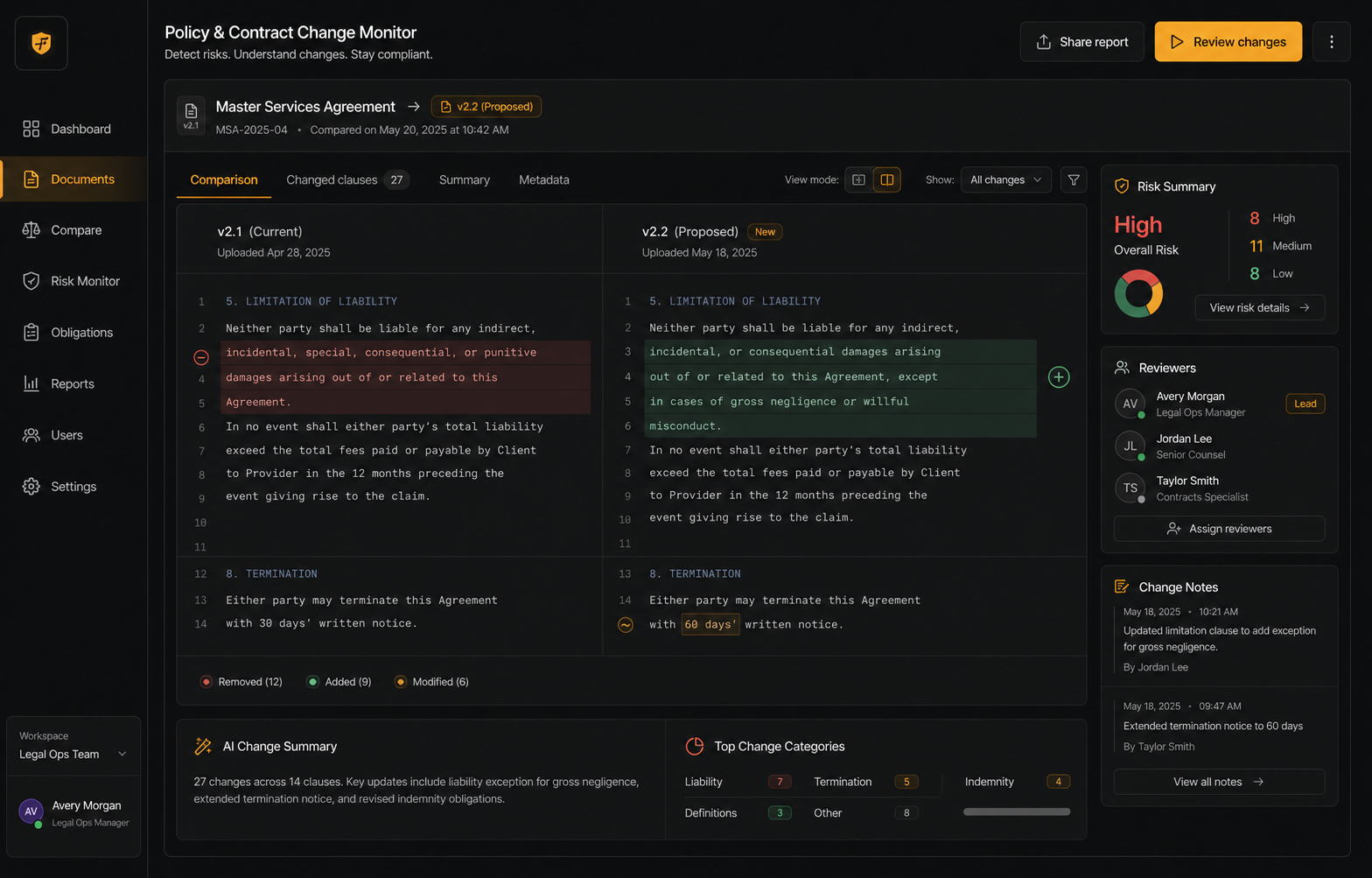This screenshot has width=1372, height=878.
Task: Click the Master Services Agreement title
Action: coord(305,107)
